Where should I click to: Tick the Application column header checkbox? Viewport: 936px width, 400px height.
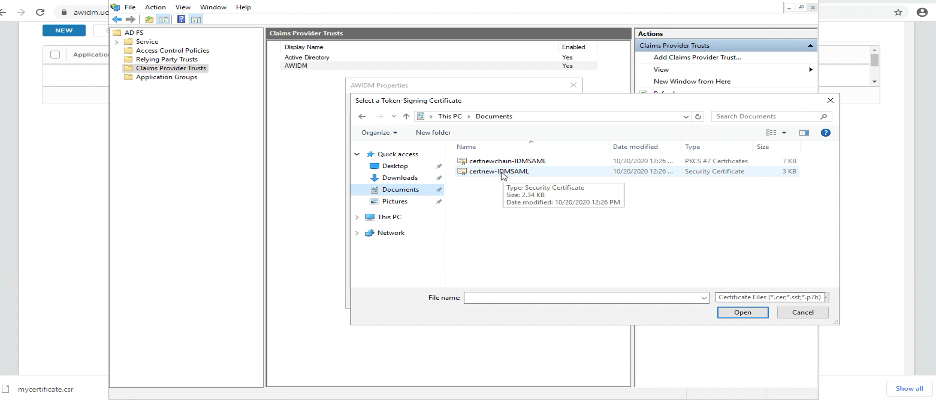point(57,55)
